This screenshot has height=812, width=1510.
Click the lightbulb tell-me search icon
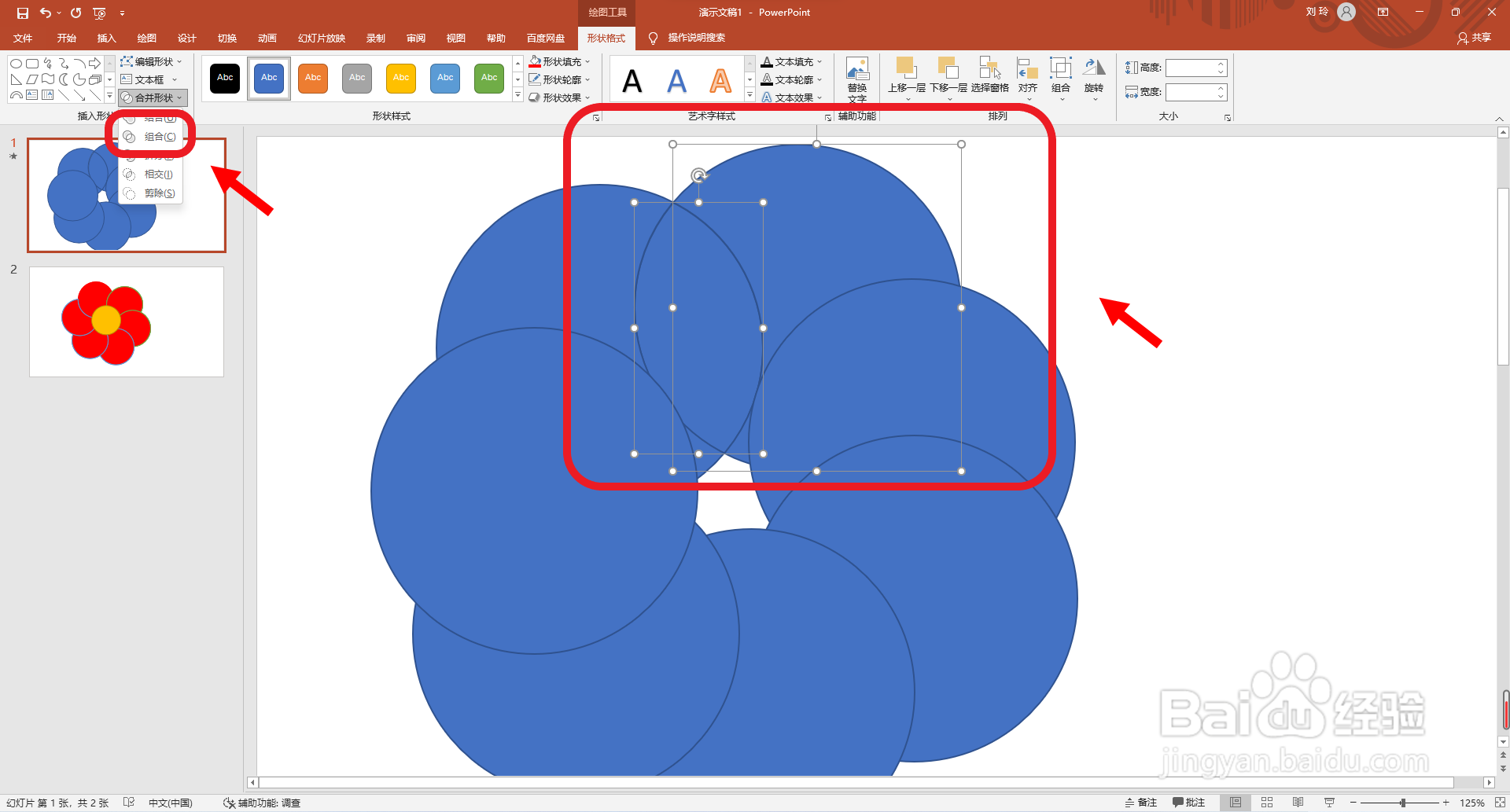tap(653, 39)
